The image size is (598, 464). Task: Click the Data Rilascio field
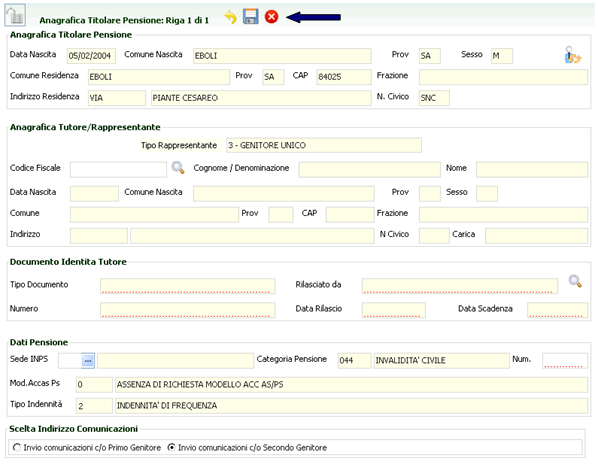coord(394,310)
